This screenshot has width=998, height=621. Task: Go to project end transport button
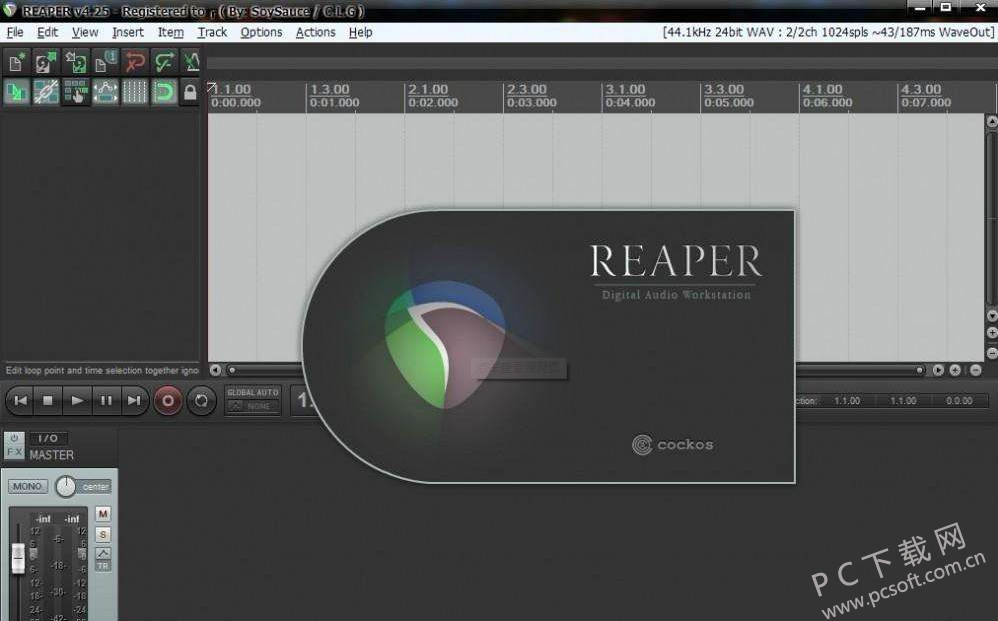pyautogui.click(x=134, y=400)
